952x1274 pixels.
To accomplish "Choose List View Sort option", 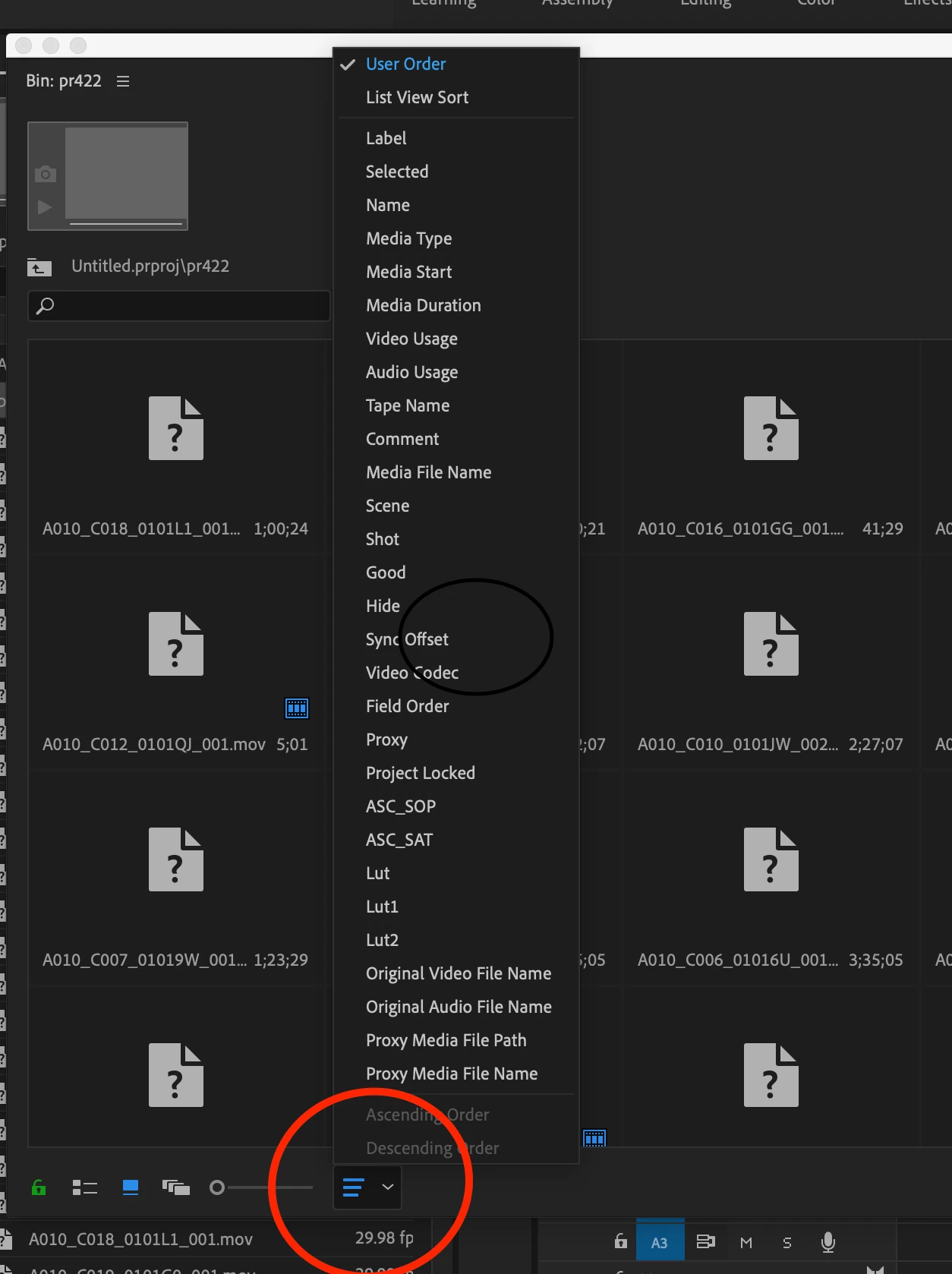I will [x=456, y=98].
